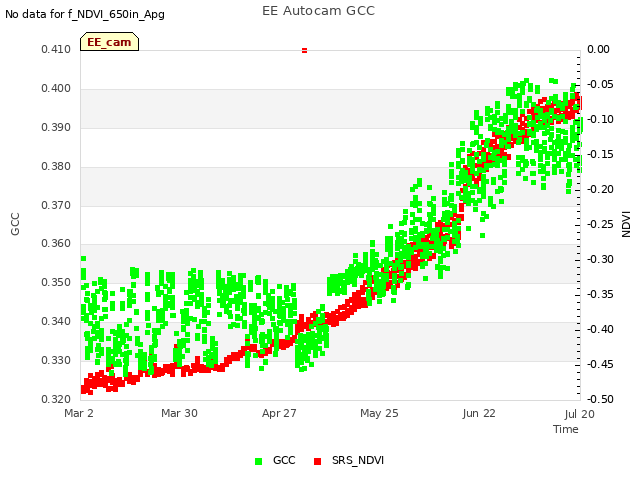Click the 0.360 GCC axis value
Screen dimensions: 640x480
click(56, 244)
